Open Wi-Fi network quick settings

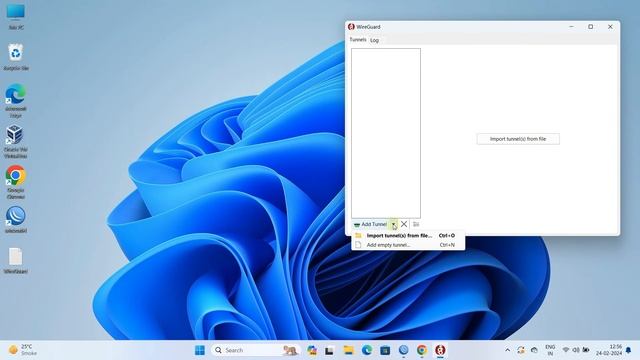[x=566, y=350]
